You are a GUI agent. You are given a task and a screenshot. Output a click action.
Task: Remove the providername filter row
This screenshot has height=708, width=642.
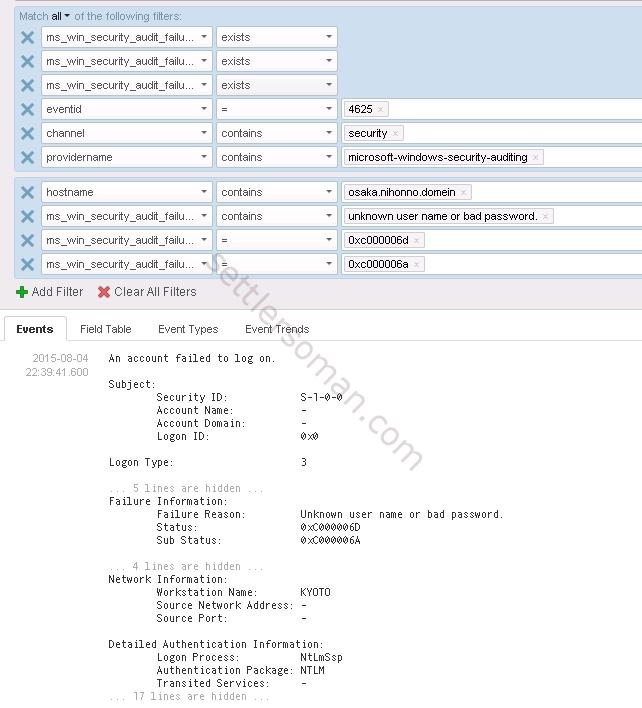(x=28, y=157)
